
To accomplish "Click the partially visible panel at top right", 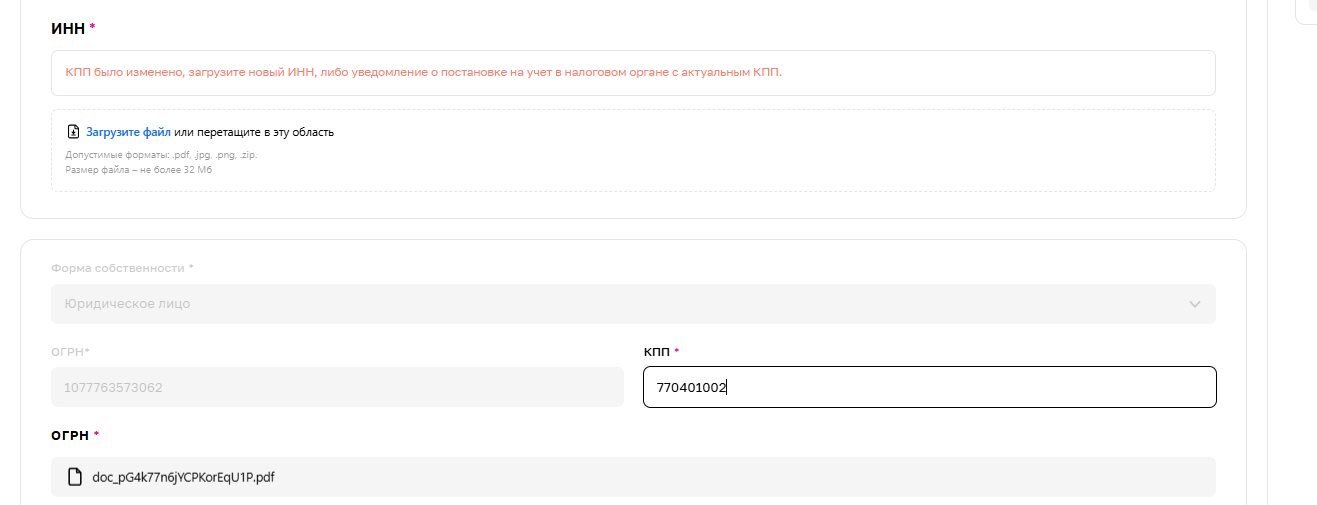I will tap(1304, 10).
